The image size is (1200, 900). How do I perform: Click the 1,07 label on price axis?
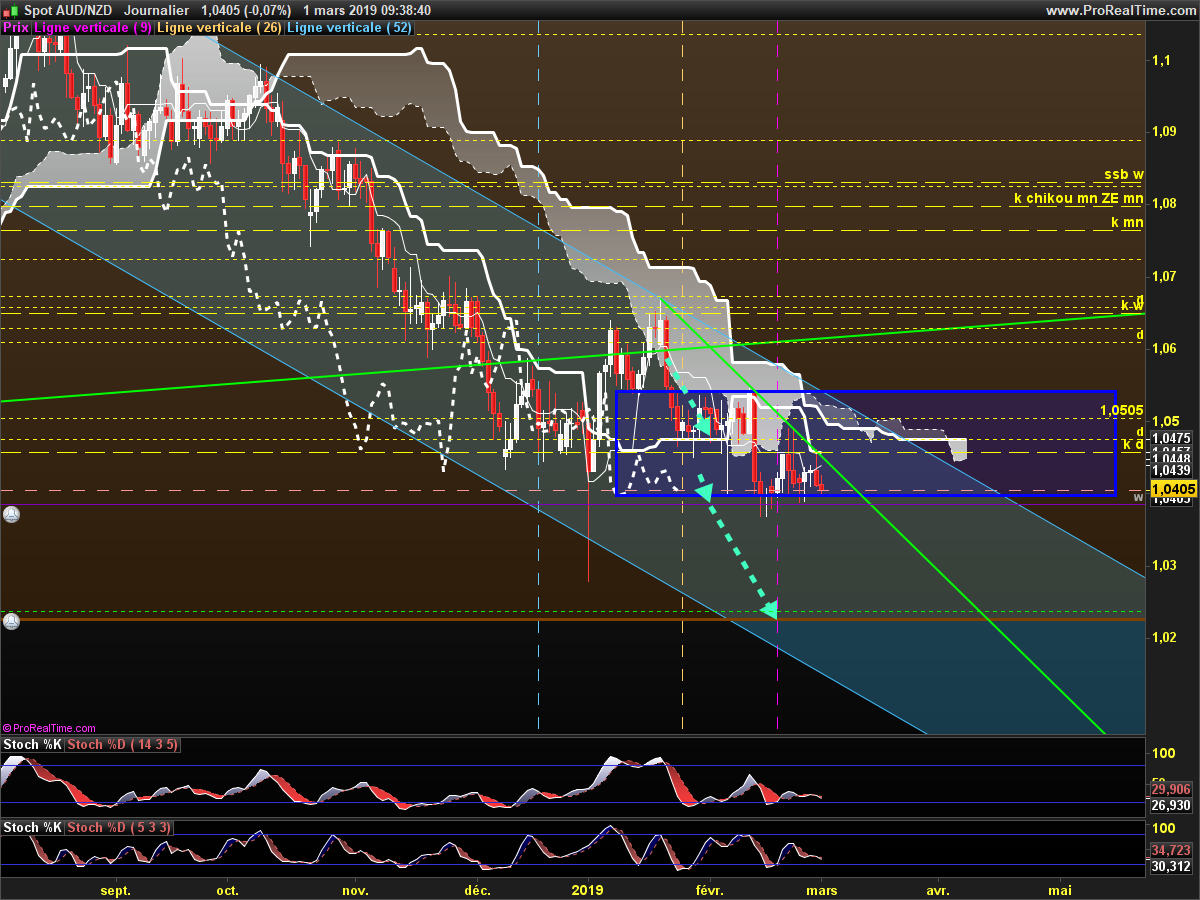click(x=1164, y=275)
